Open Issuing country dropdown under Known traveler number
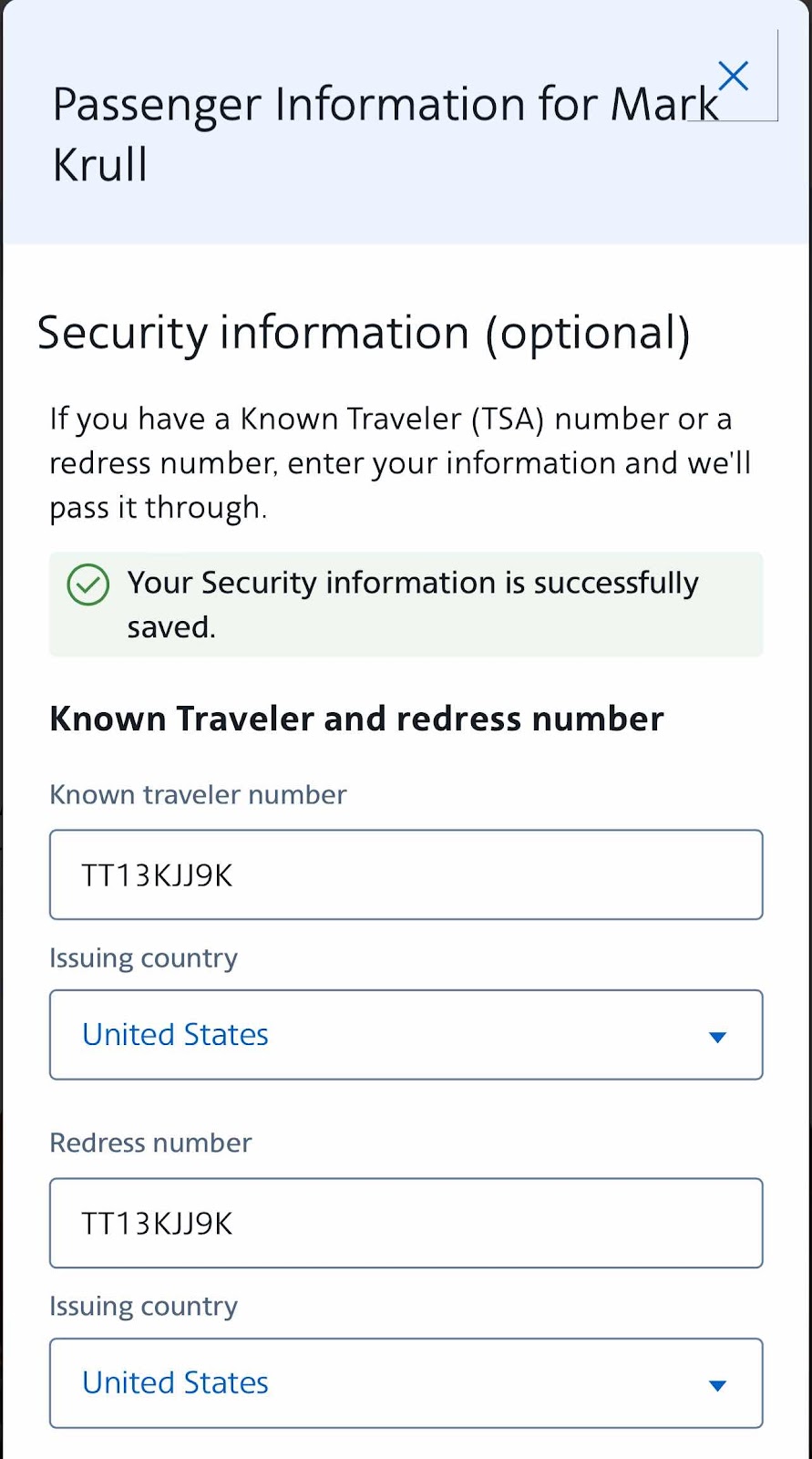 (x=406, y=1035)
